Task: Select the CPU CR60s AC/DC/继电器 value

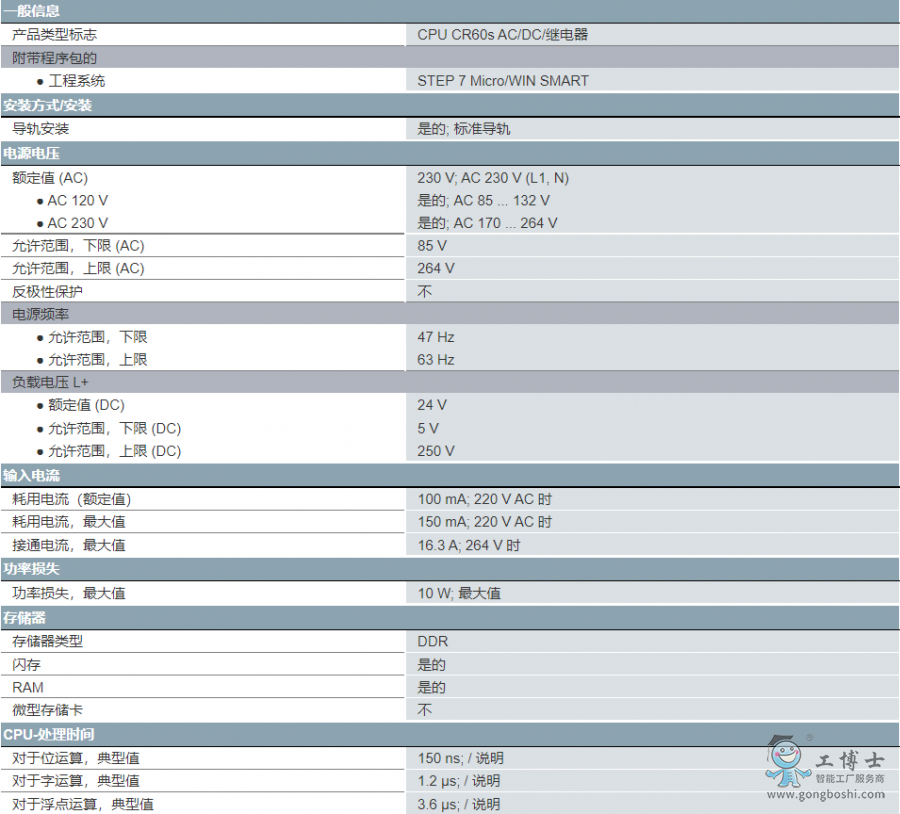Action: (502, 35)
